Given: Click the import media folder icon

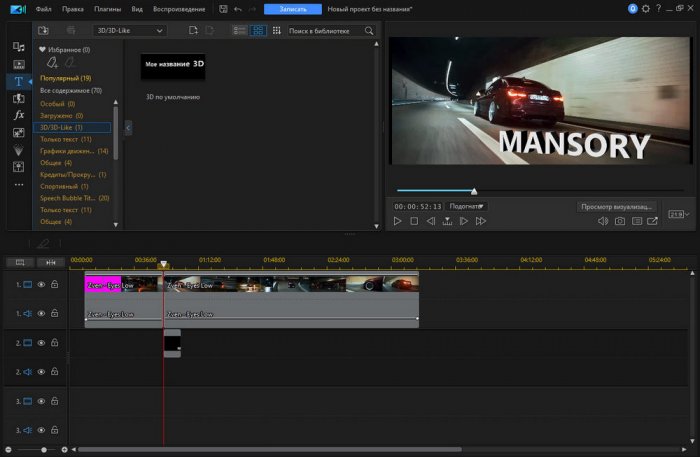Looking at the screenshot, I should 43,30.
